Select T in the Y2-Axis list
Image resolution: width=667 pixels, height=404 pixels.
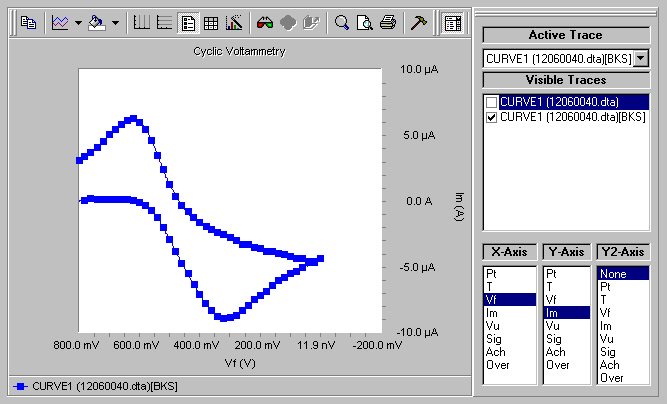pyautogui.click(x=623, y=300)
